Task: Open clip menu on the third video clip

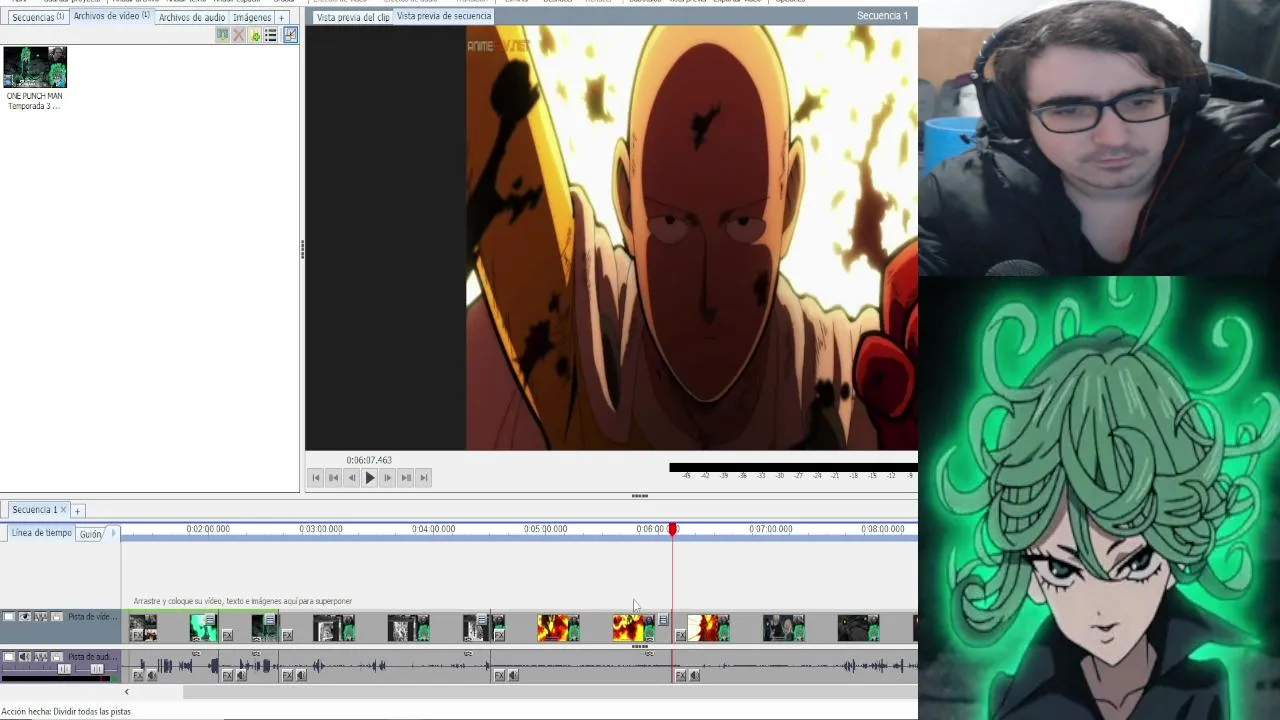Action: (269, 619)
